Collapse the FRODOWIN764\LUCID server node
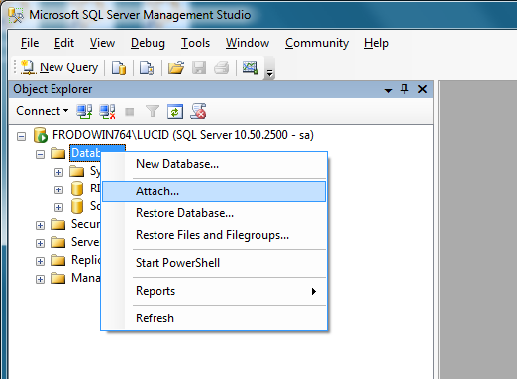Image resolution: width=517 pixels, height=379 pixels. [22, 136]
